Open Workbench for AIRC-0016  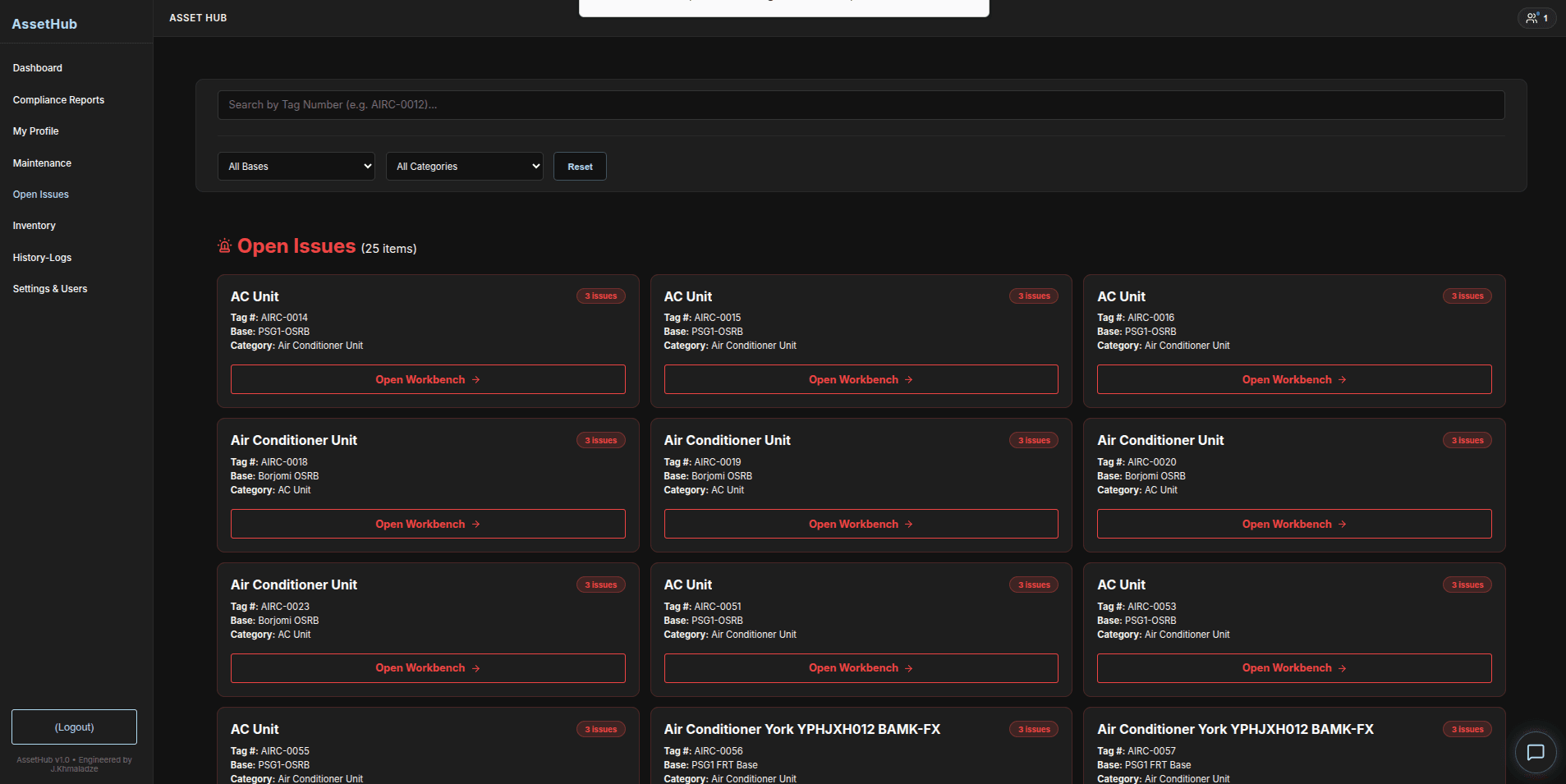coord(1294,379)
